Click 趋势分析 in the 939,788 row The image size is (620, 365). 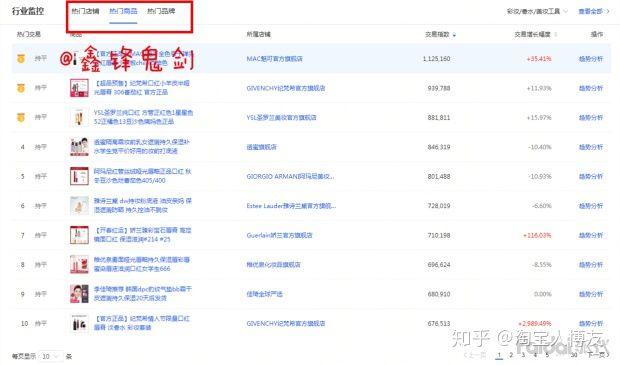click(591, 88)
